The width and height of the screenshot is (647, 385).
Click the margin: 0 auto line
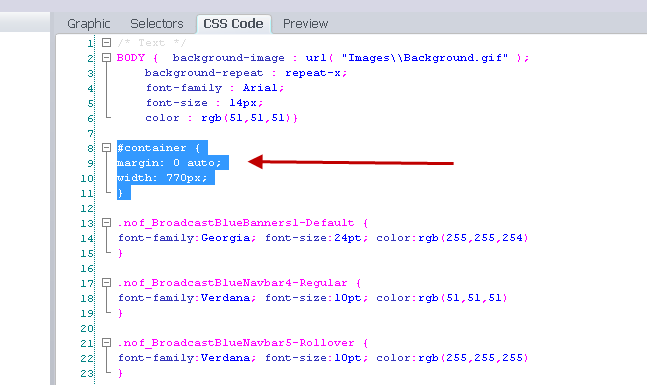(169, 163)
